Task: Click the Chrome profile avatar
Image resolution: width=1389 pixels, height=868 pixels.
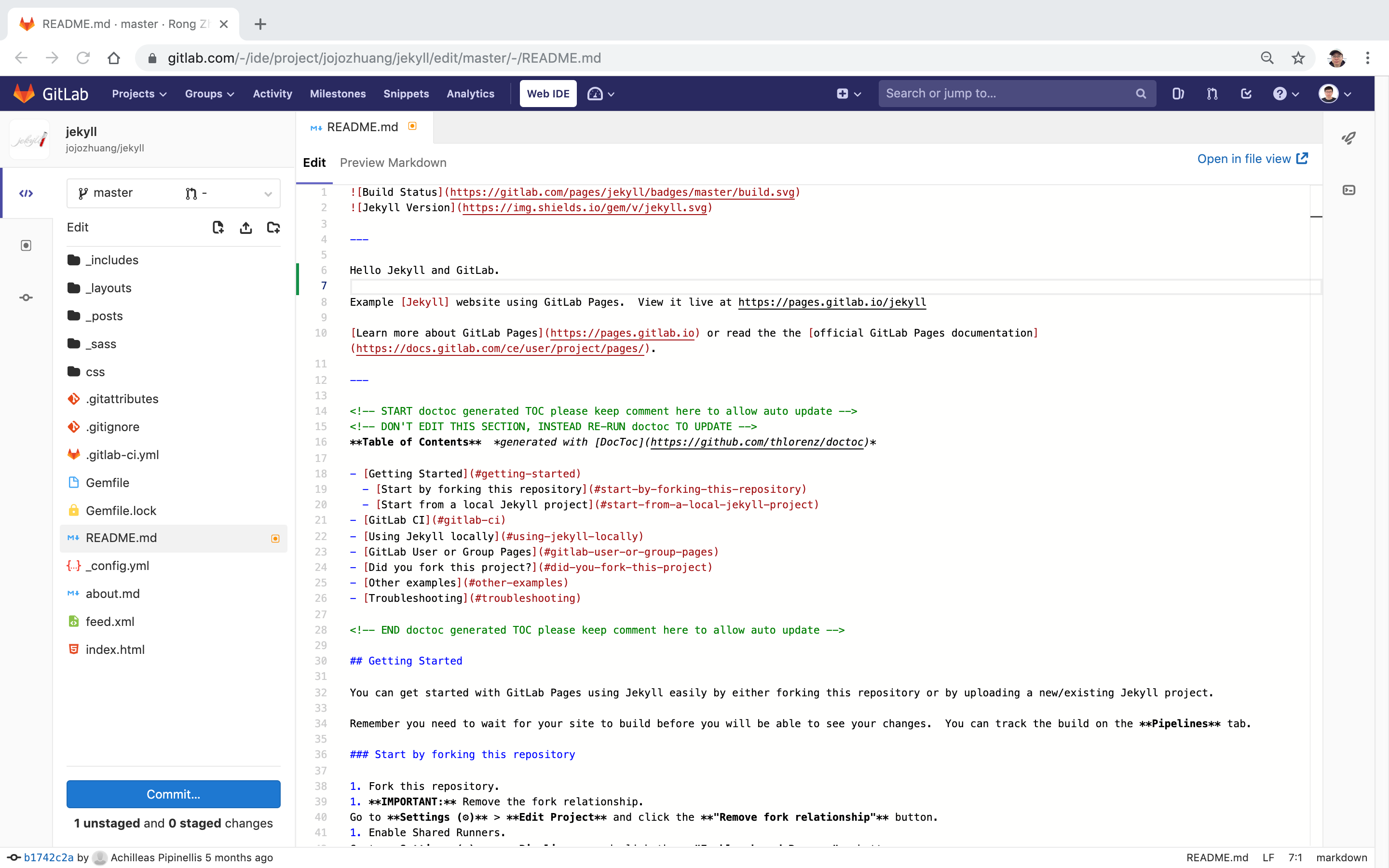Action: (x=1336, y=58)
